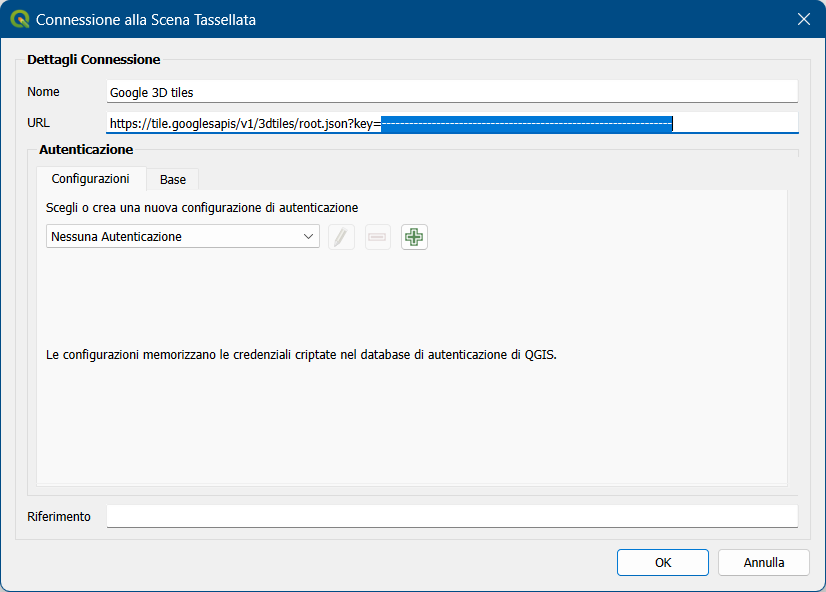This screenshot has width=826, height=592.
Task: Click the Scegli o crea una nuova configurazione text
Action: coord(202,208)
